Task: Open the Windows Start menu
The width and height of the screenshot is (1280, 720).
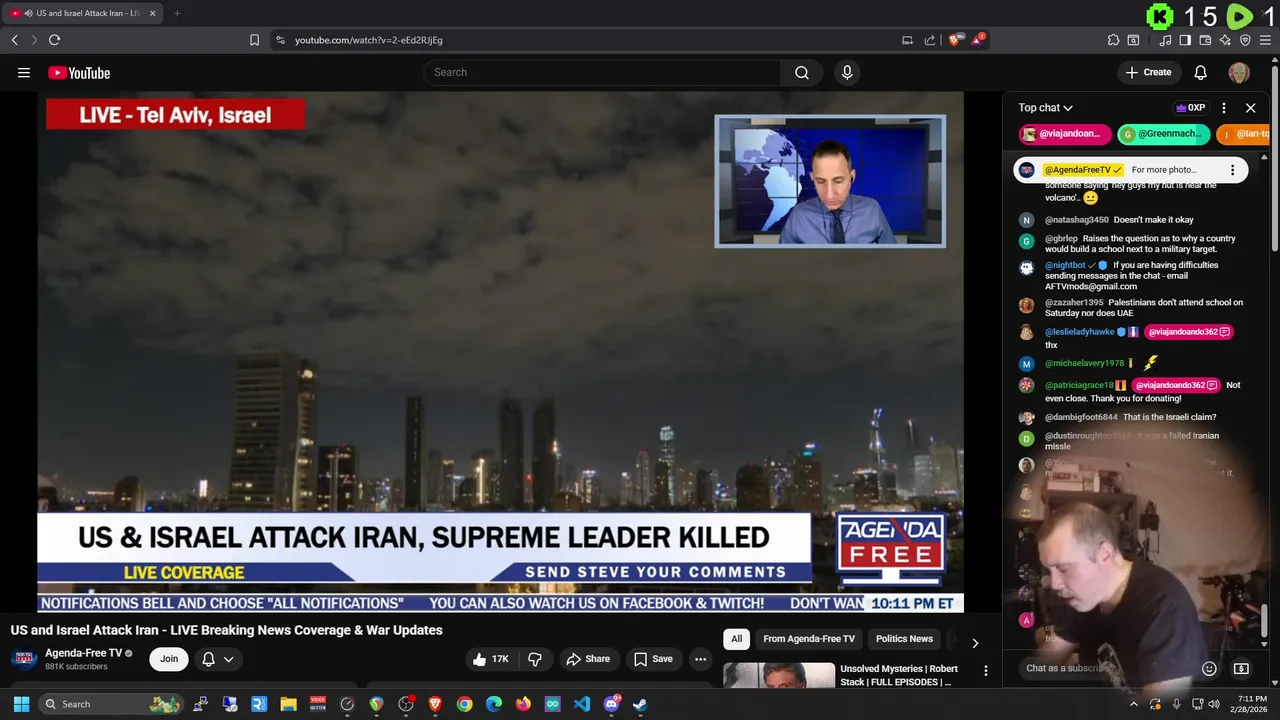Action: point(21,704)
